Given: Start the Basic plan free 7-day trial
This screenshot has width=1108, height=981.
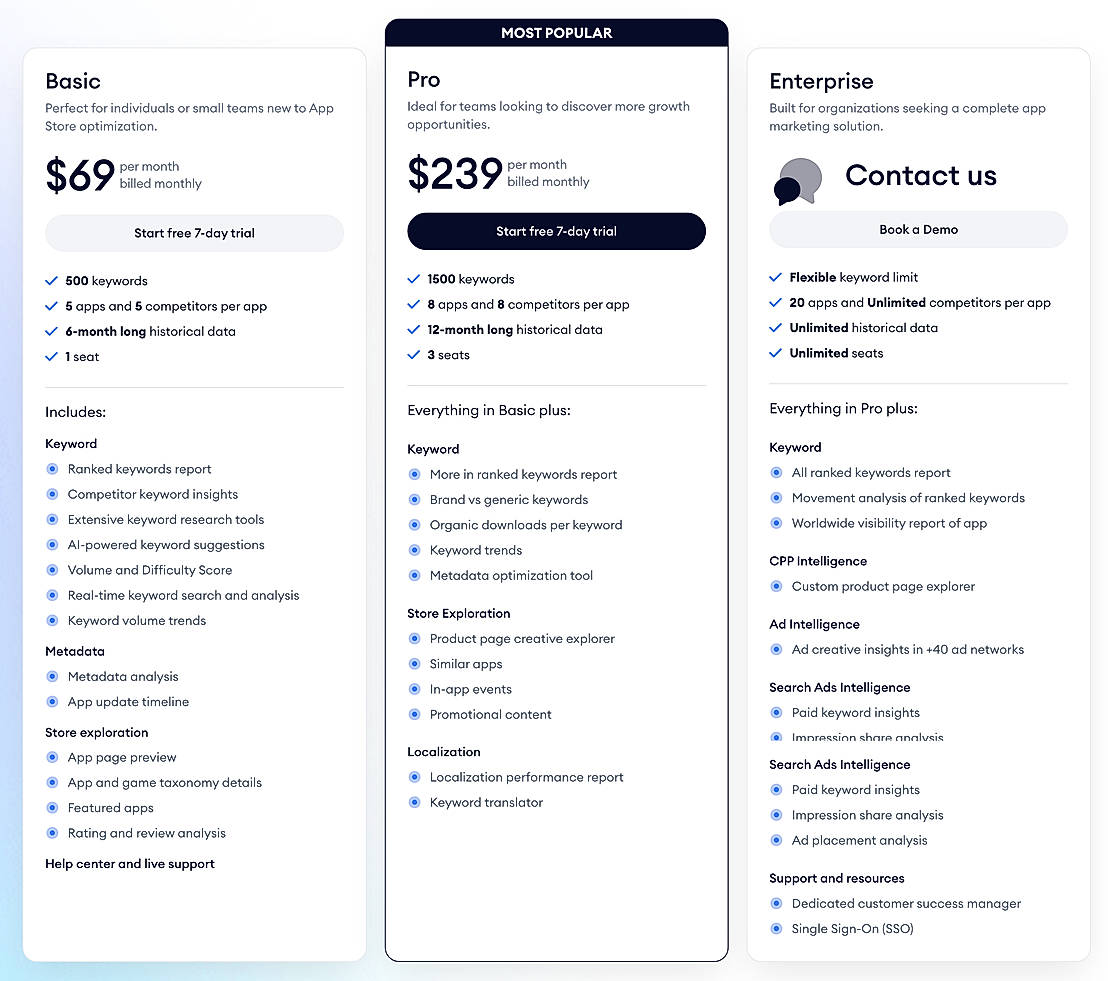Looking at the screenshot, I should point(194,233).
